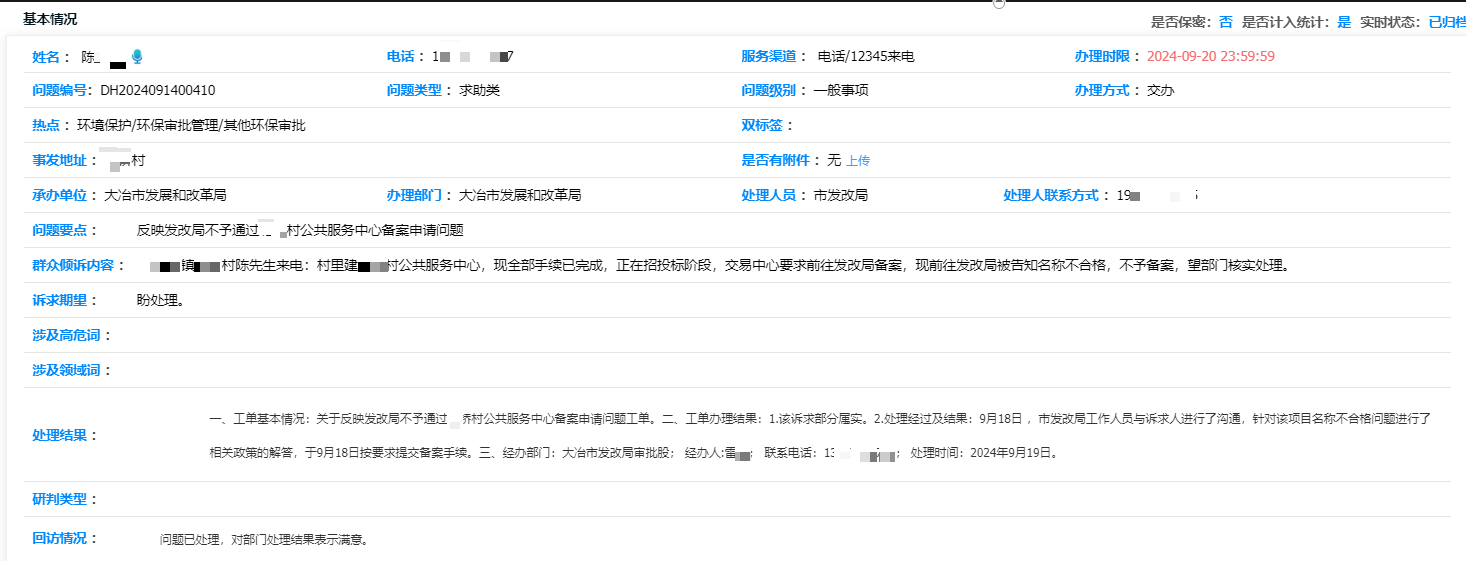The width and height of the screenshot is (1466, 561).
Task: Click 大冶市发展和改革局 under 办理部门
Action: (519, 195)
